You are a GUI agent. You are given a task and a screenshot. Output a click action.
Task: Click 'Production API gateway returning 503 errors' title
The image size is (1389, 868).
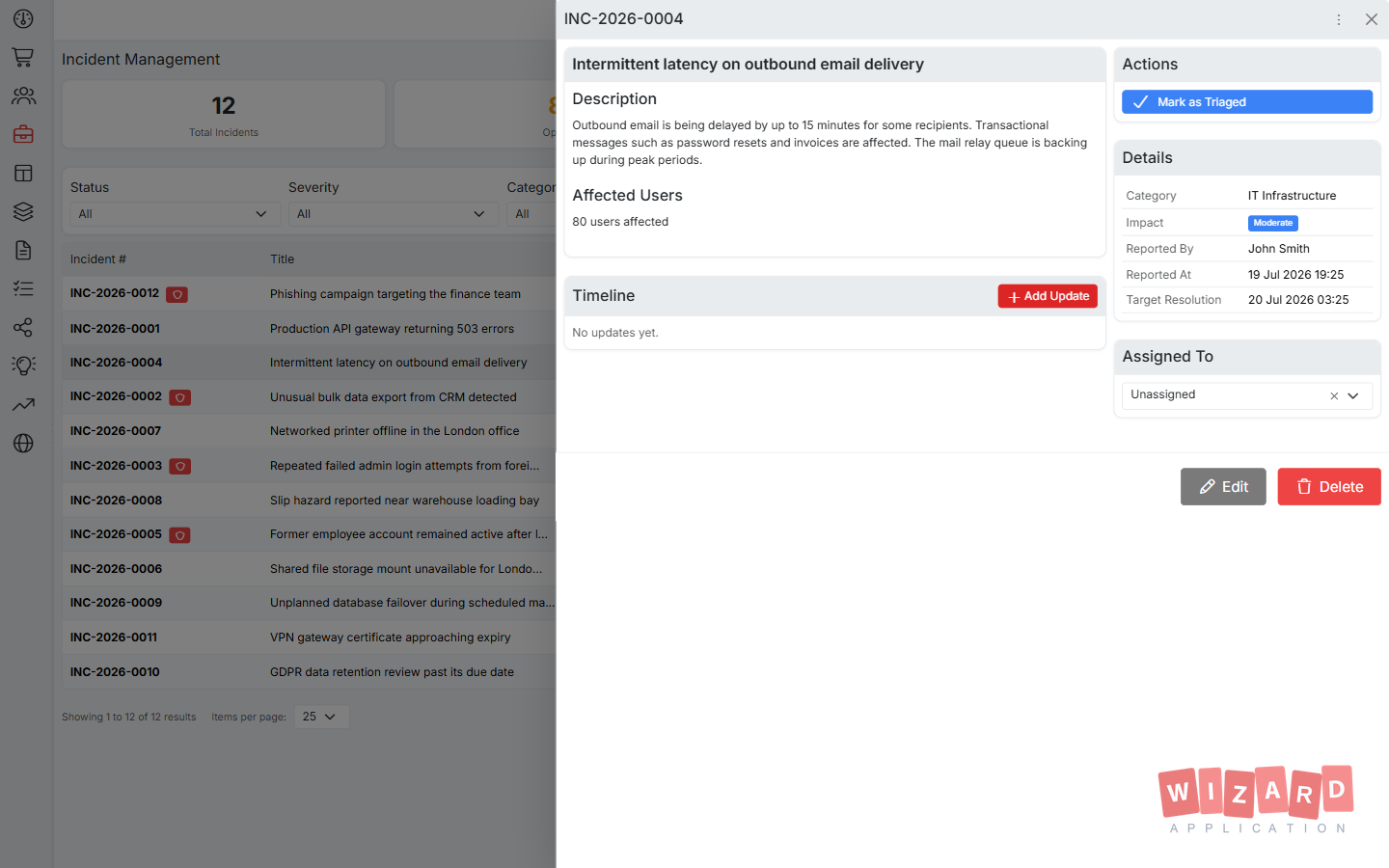(x=392, y=329)
